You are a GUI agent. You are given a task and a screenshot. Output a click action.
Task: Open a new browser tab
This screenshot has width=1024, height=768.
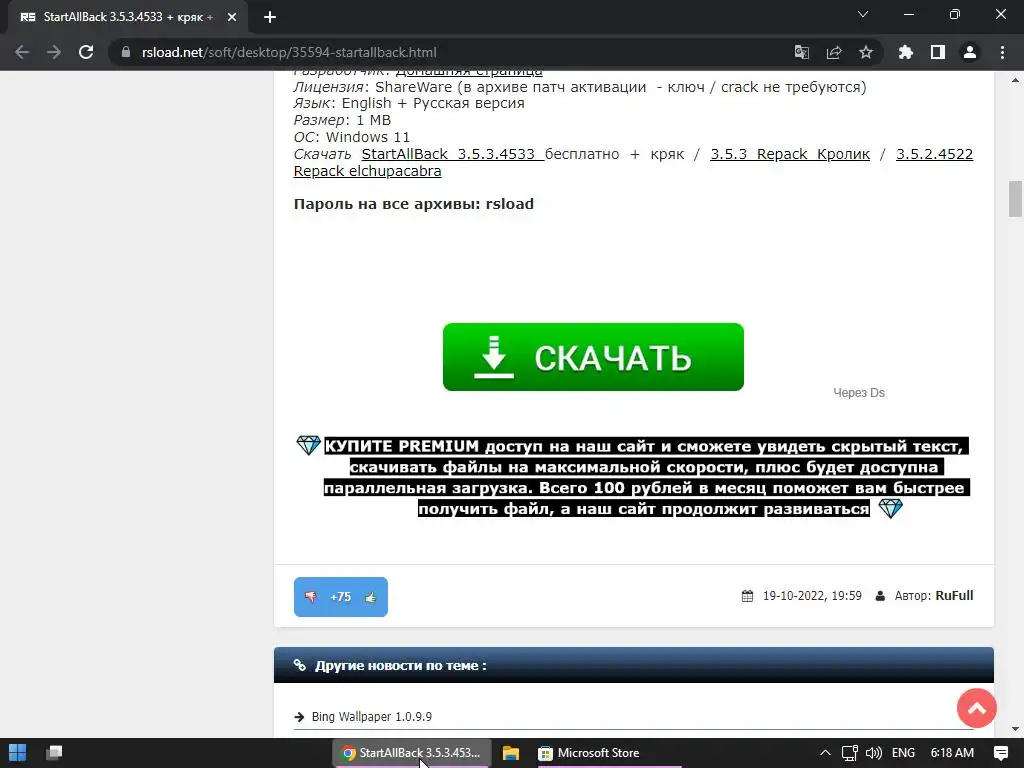click(x=270, y=17)
